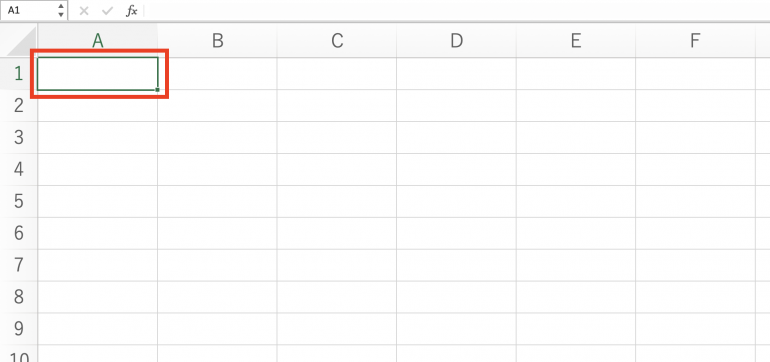The width and height of the screenshot is (770, 362).
Task: Click the confirm checkmark icon in formula bar
Action: pyautogui.click(x=107, y=11)
